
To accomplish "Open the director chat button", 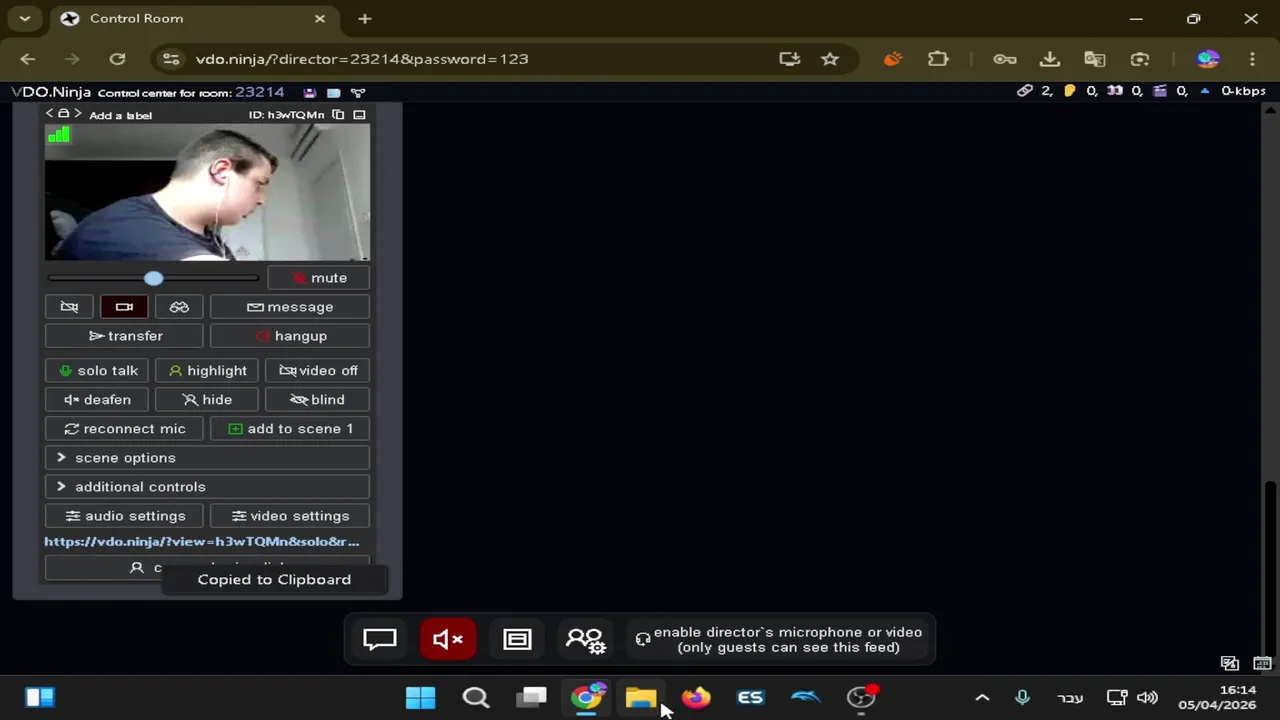I will point(380,639).
